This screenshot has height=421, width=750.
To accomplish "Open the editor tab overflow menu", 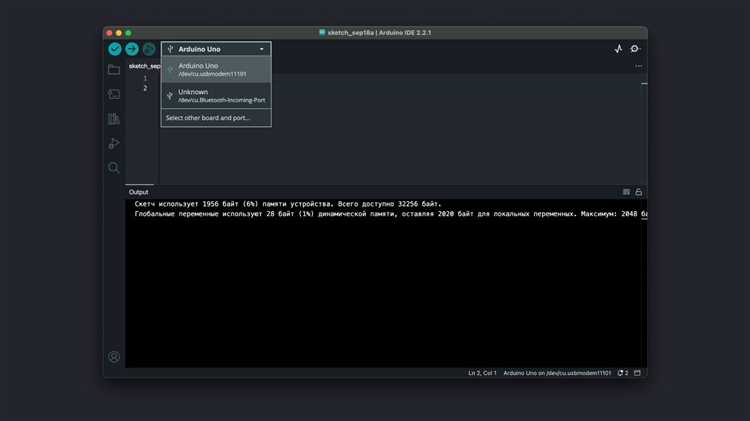I will [x=639, y=66].
